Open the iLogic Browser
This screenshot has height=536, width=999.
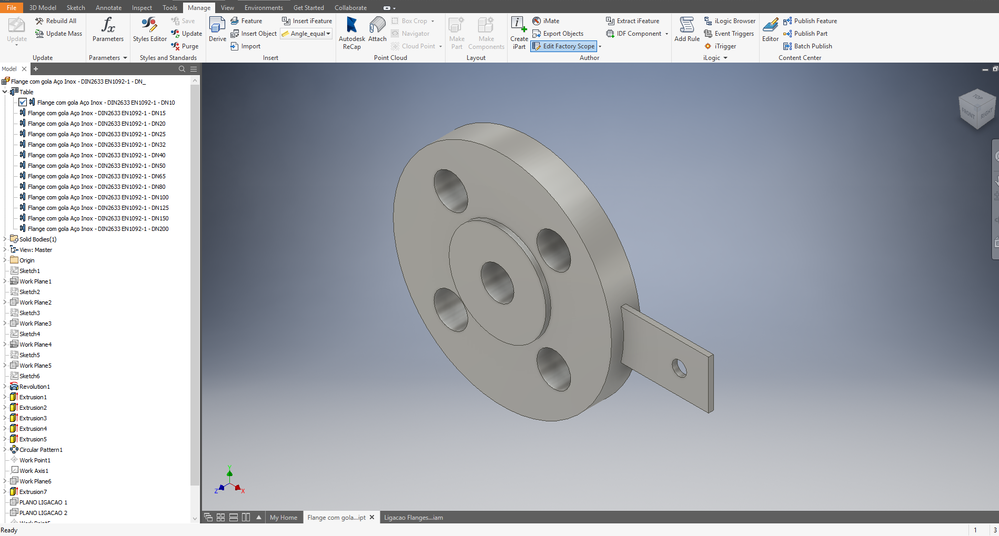pyautogui.click(x=729, y=21)
